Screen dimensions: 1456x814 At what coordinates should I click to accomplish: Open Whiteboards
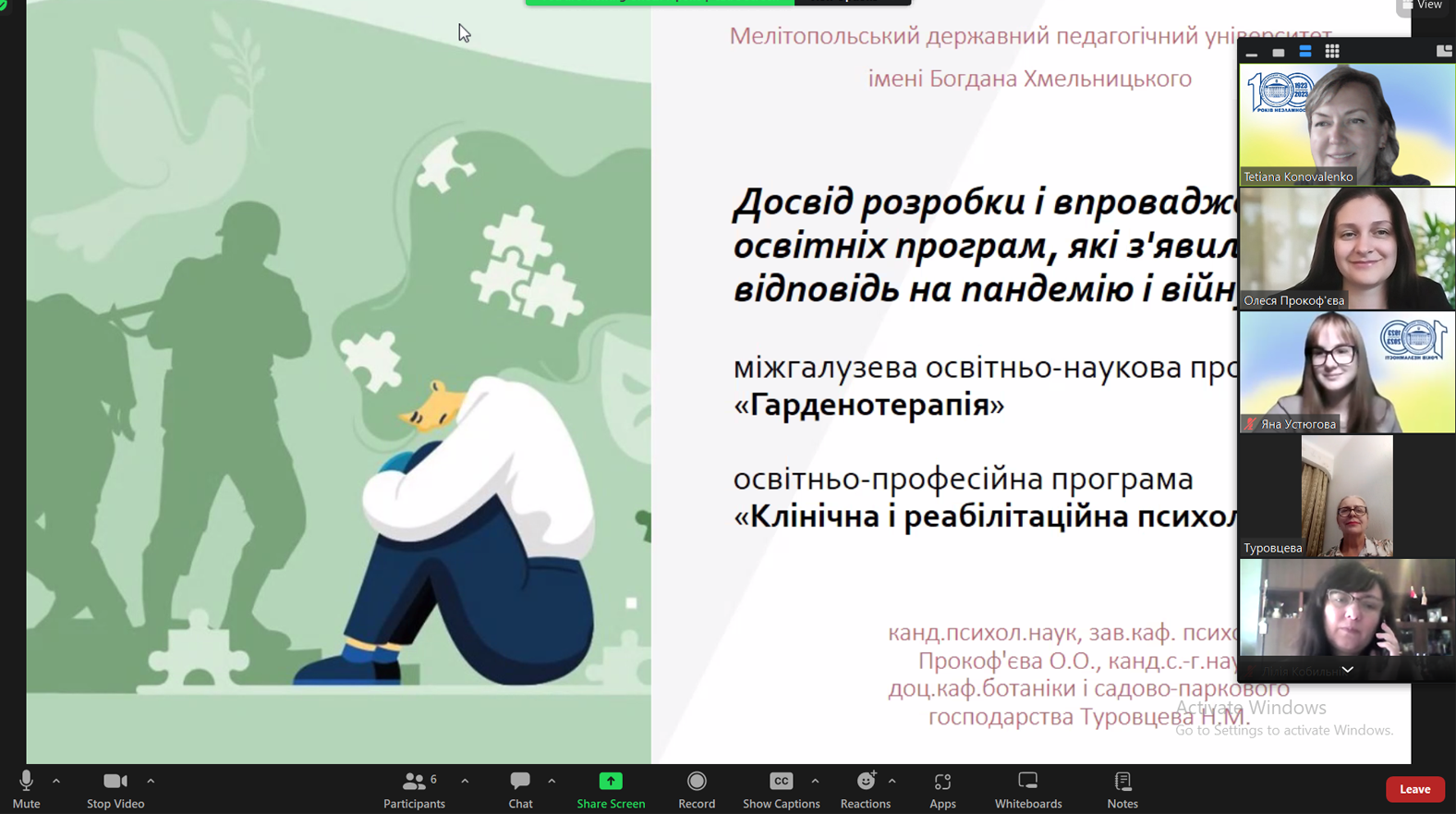(x=1027, y=789)
